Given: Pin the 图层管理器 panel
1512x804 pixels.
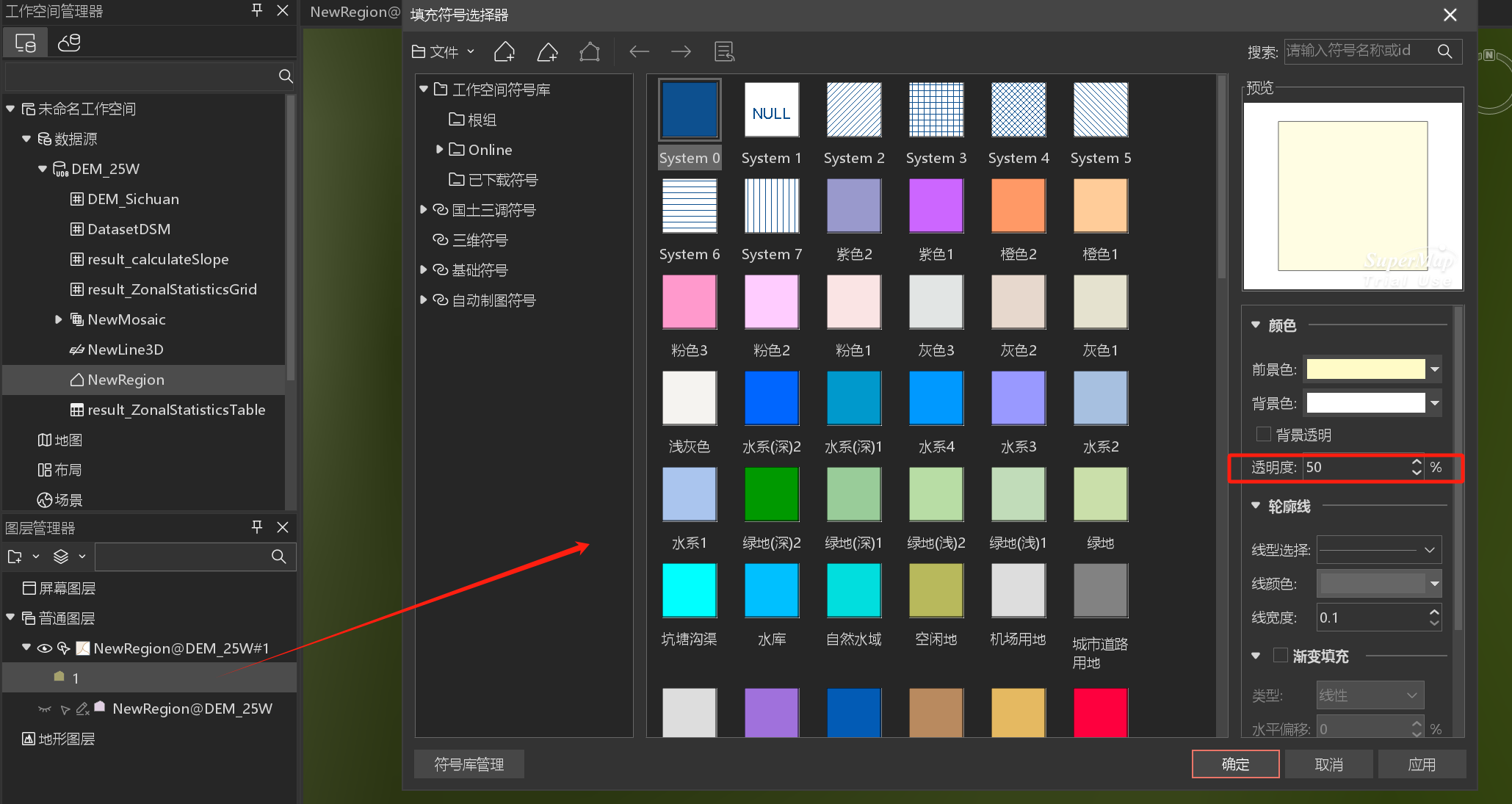Looking at the screenshot, I should click(x=256, y=527).
